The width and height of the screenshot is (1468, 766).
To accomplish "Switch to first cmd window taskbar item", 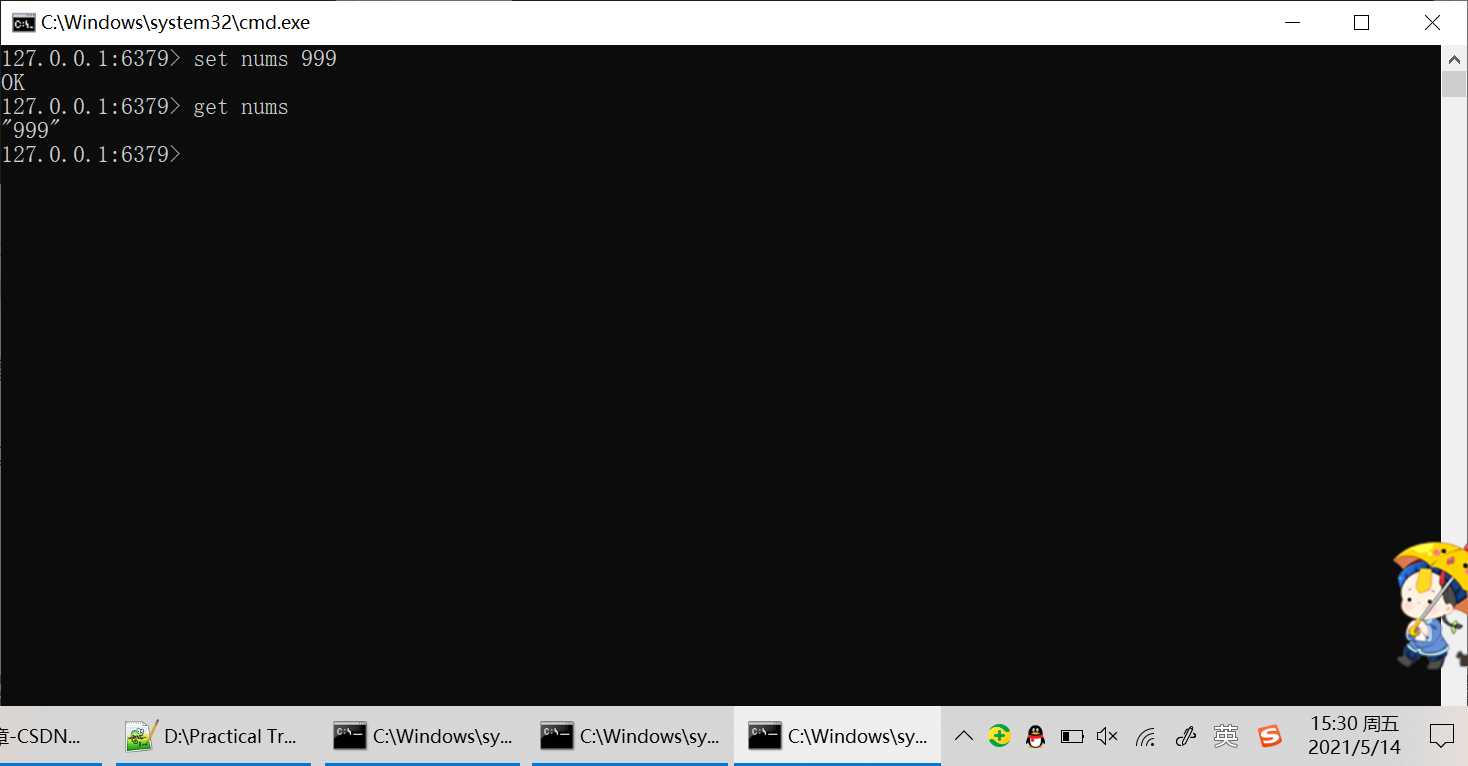I will pos(421,736).
